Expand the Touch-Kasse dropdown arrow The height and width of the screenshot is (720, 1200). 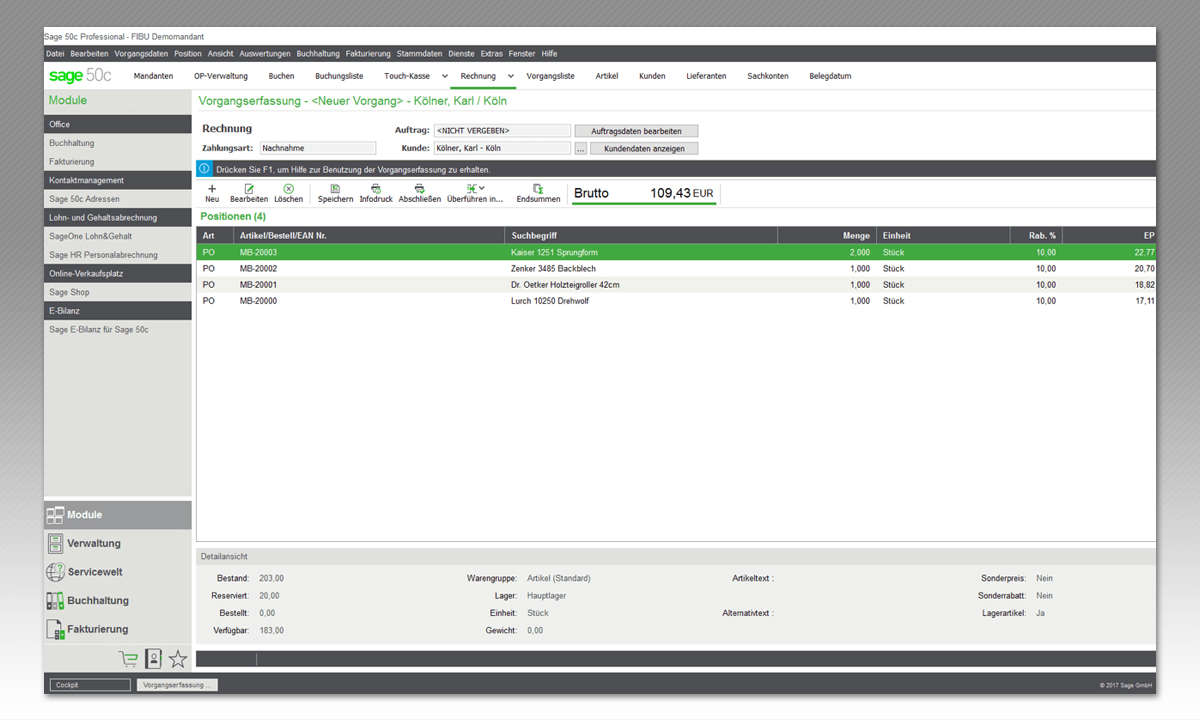pos(444,76)
